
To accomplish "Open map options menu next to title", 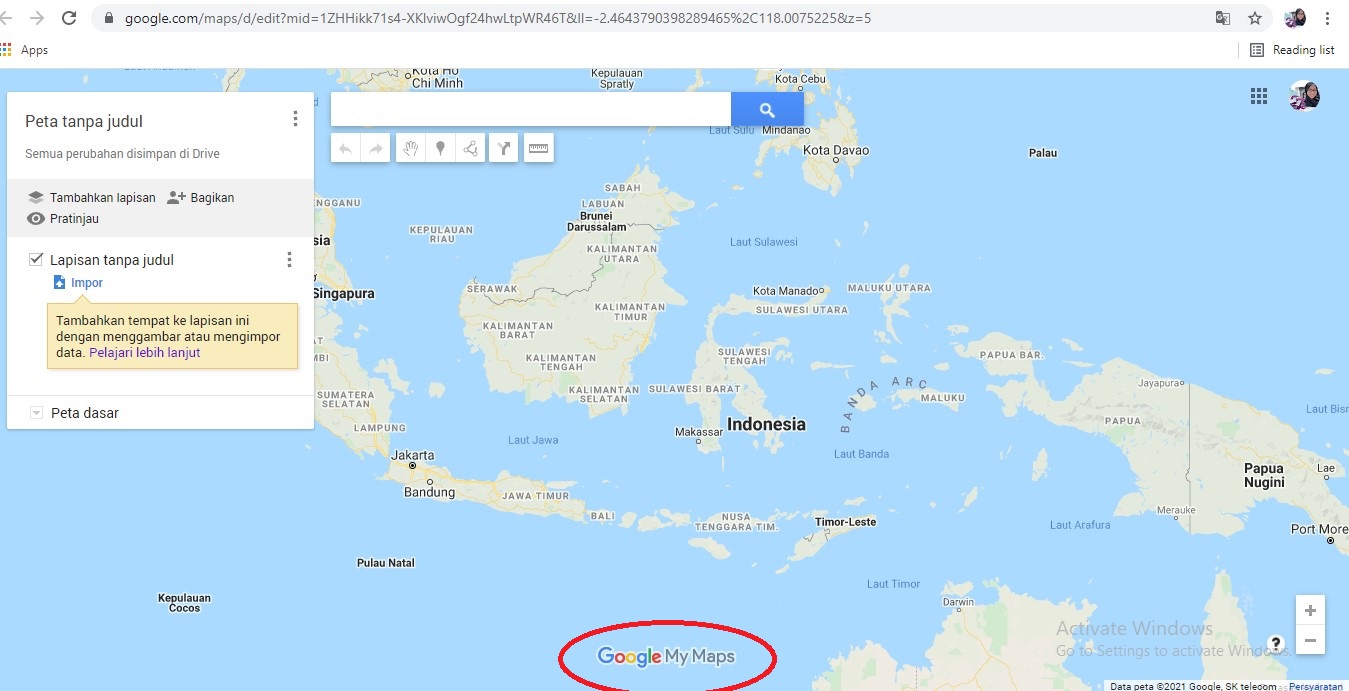I will point(295,119).
